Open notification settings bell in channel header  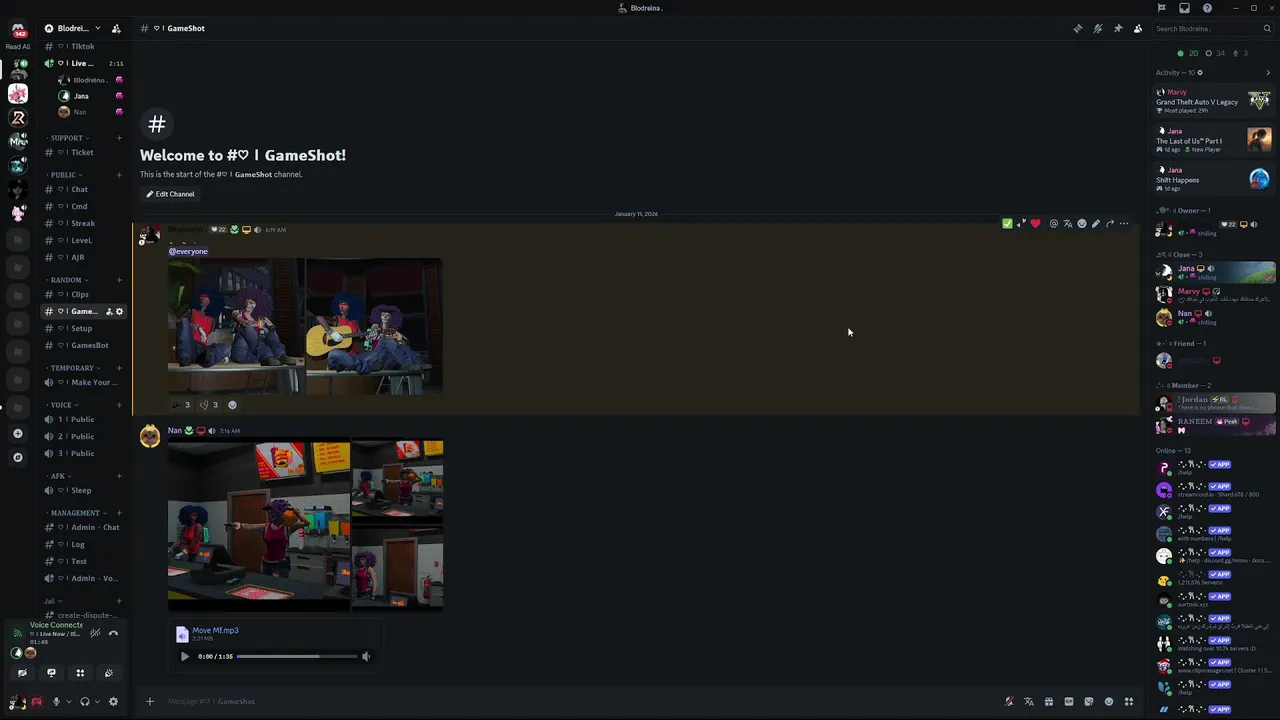pos(1098,28)
